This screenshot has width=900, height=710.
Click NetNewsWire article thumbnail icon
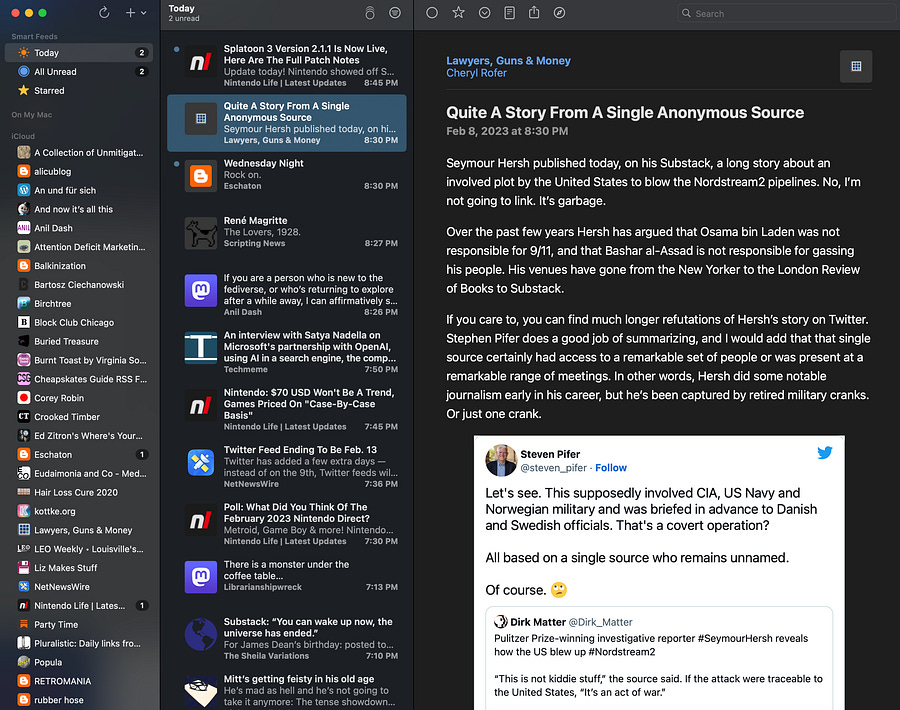click(201, 463)
